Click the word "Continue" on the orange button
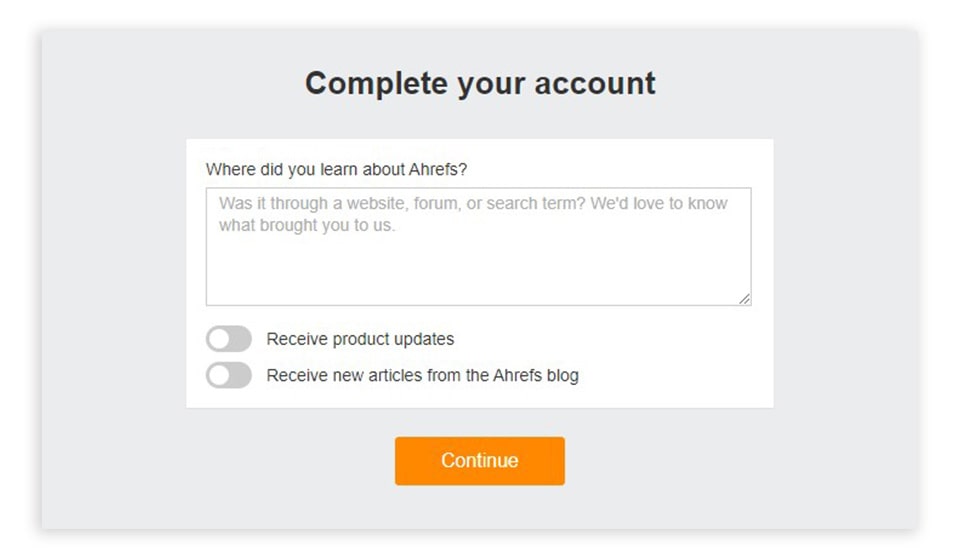975x557 pixels. [x=480, y=461]
